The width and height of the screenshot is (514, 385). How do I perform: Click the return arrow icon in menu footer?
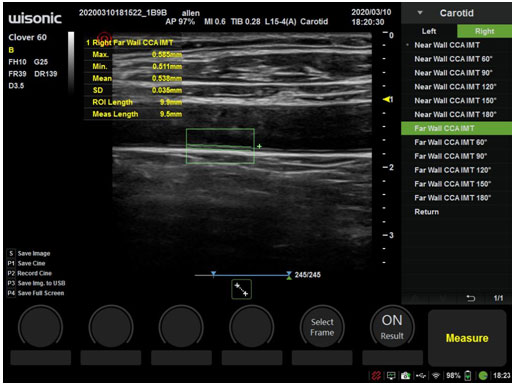[470, 298]
